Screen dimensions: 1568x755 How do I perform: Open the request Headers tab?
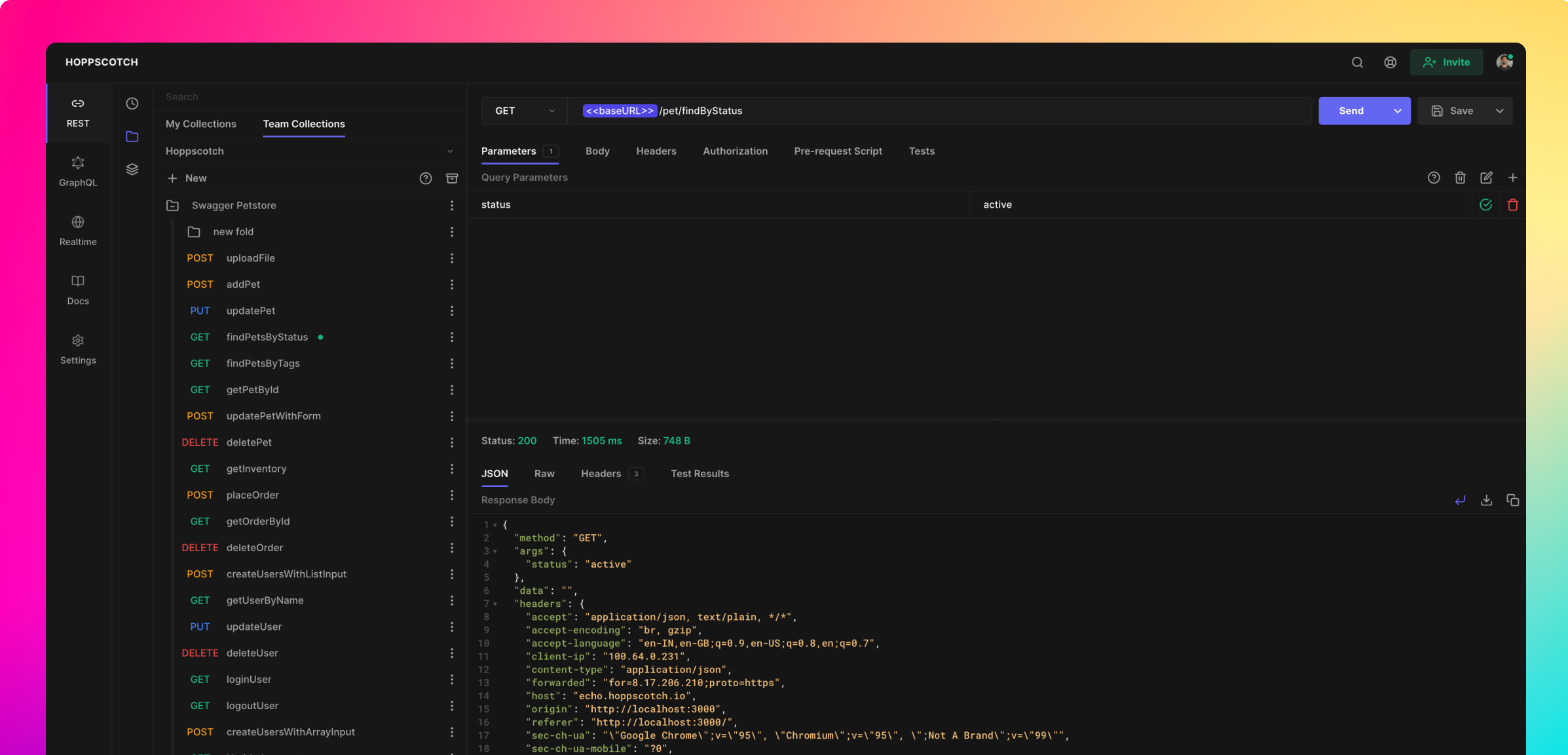pos(656,151)
